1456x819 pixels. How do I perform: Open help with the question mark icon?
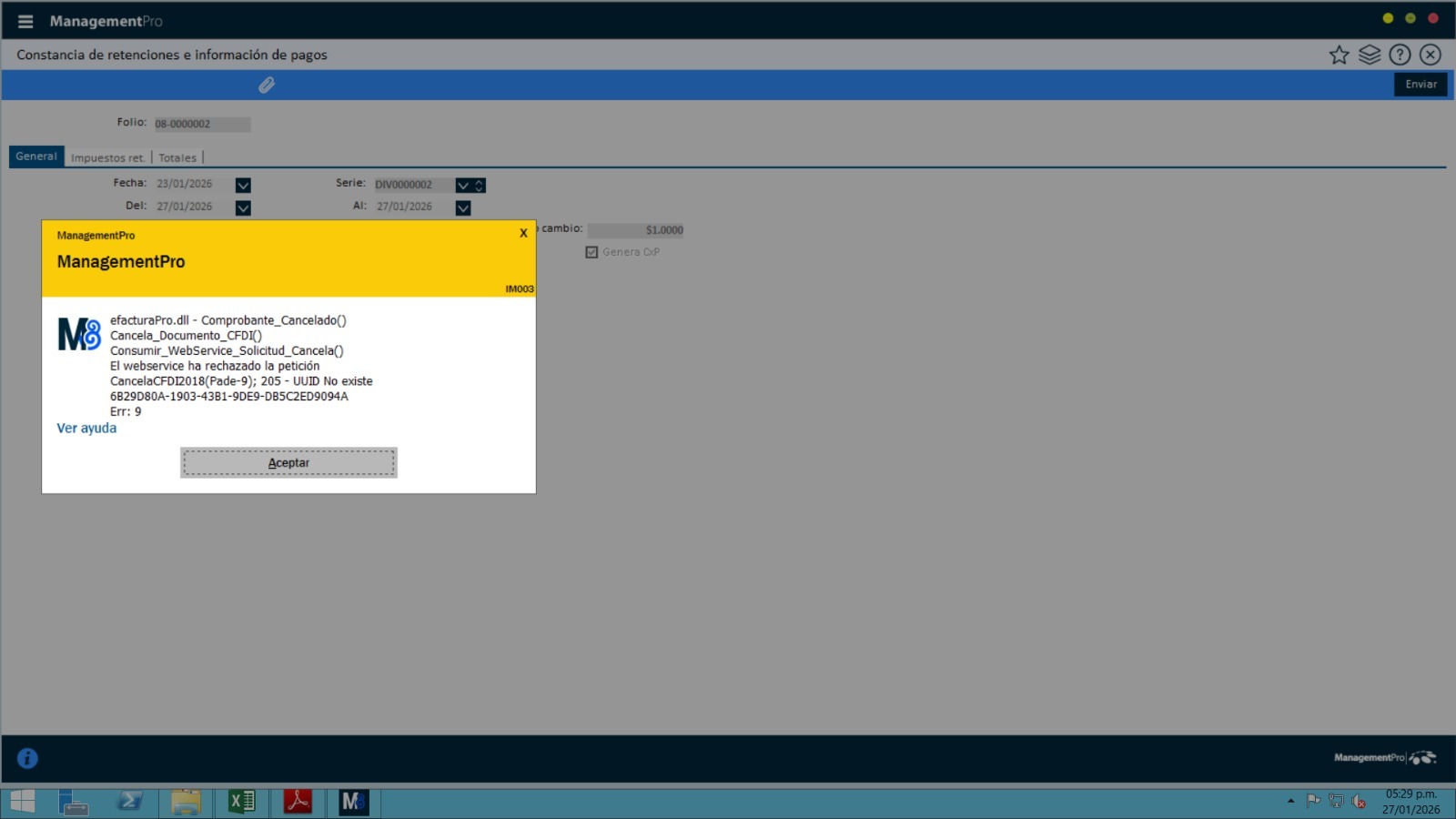pyautogui.click(x=1400, y=55)
